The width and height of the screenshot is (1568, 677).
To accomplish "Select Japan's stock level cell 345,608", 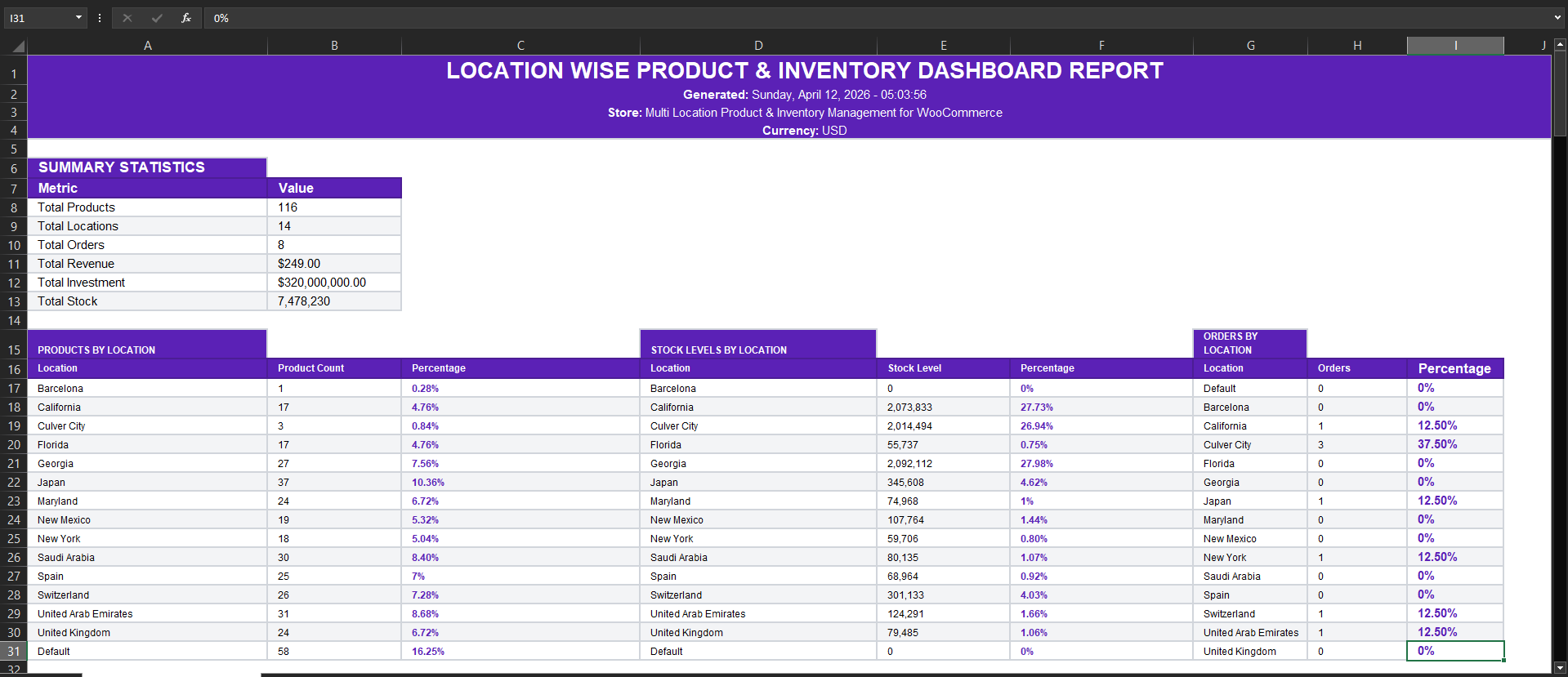I will click(942, 483).
